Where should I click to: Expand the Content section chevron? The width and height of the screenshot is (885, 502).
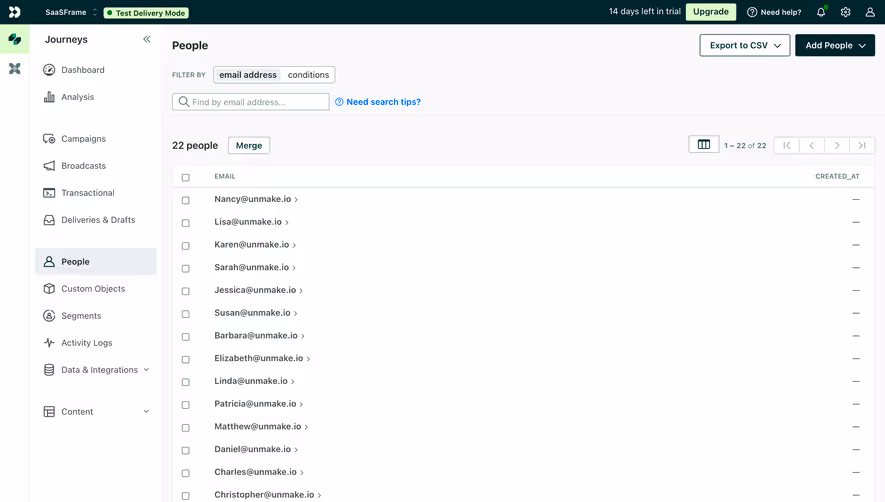146,412
